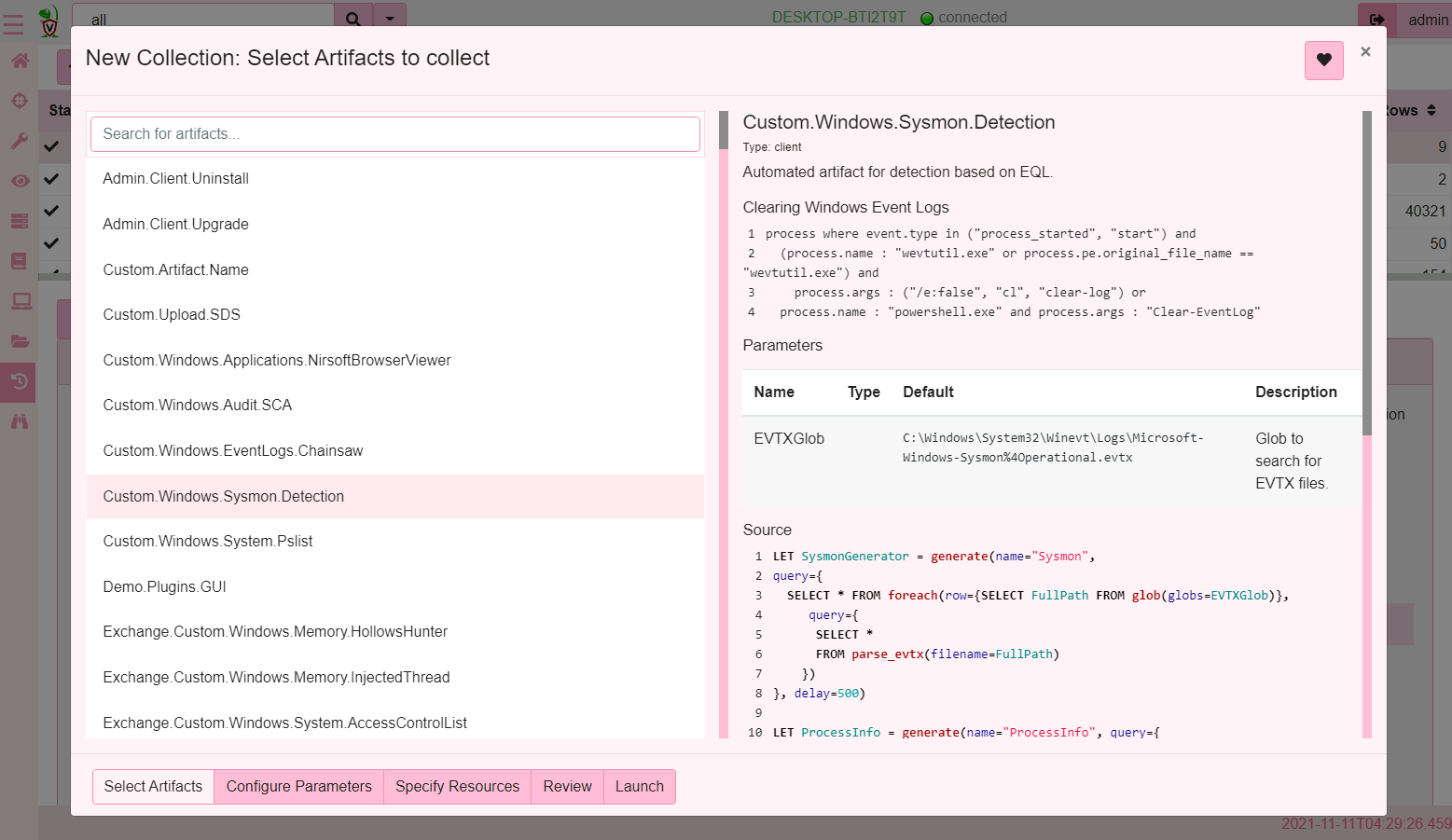This screenshot has height=840, width=1452.
Task: Click the binoculars Client Events icon
Action: 20,421
